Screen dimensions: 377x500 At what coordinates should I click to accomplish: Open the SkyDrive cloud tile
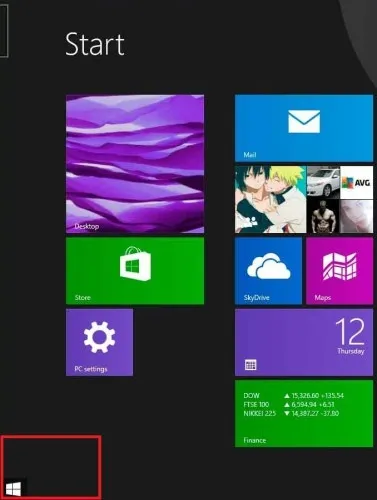pyautogui.click(x=268, y=271)
